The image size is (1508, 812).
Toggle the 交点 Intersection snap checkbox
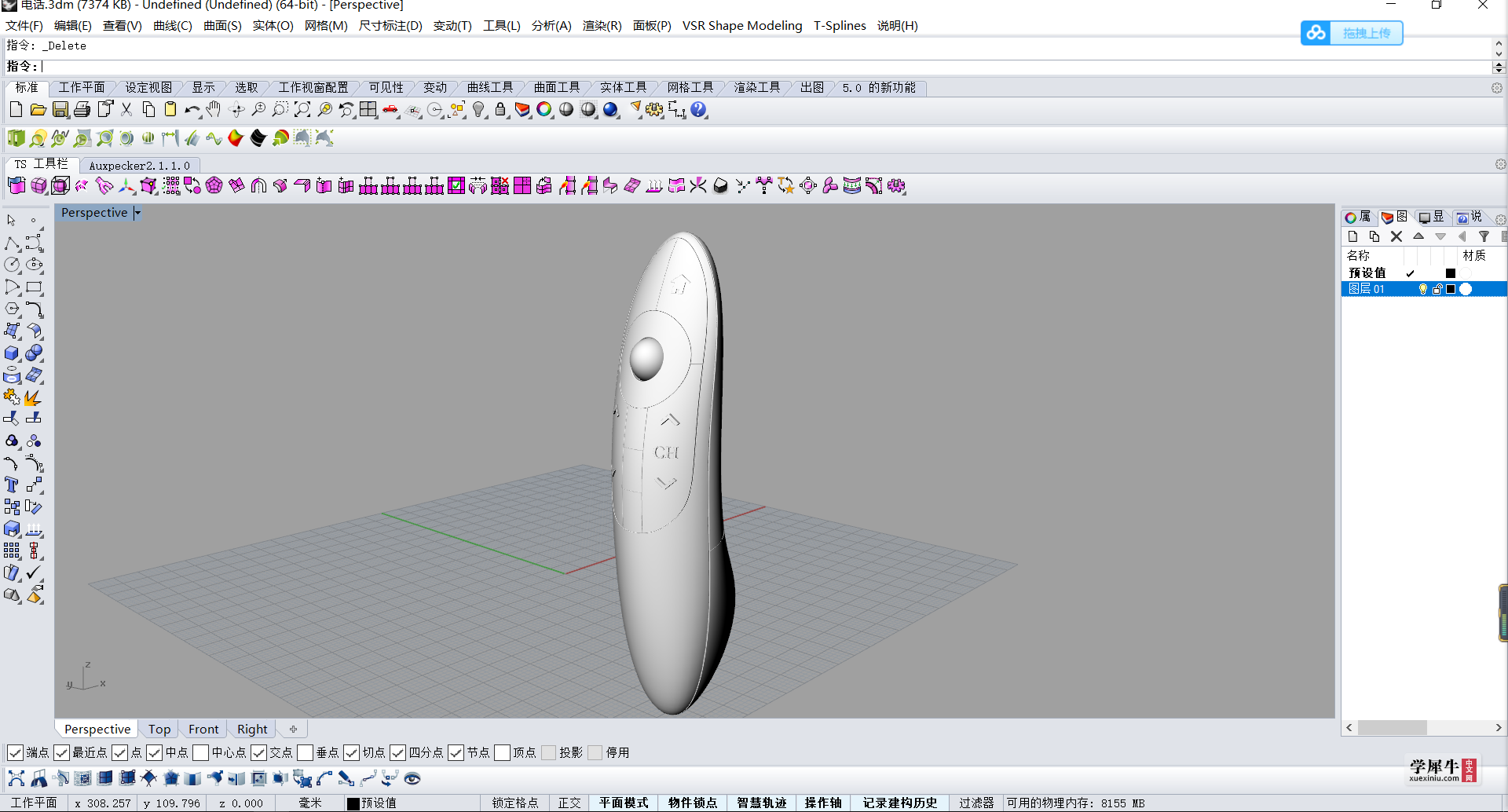point(258,753)
